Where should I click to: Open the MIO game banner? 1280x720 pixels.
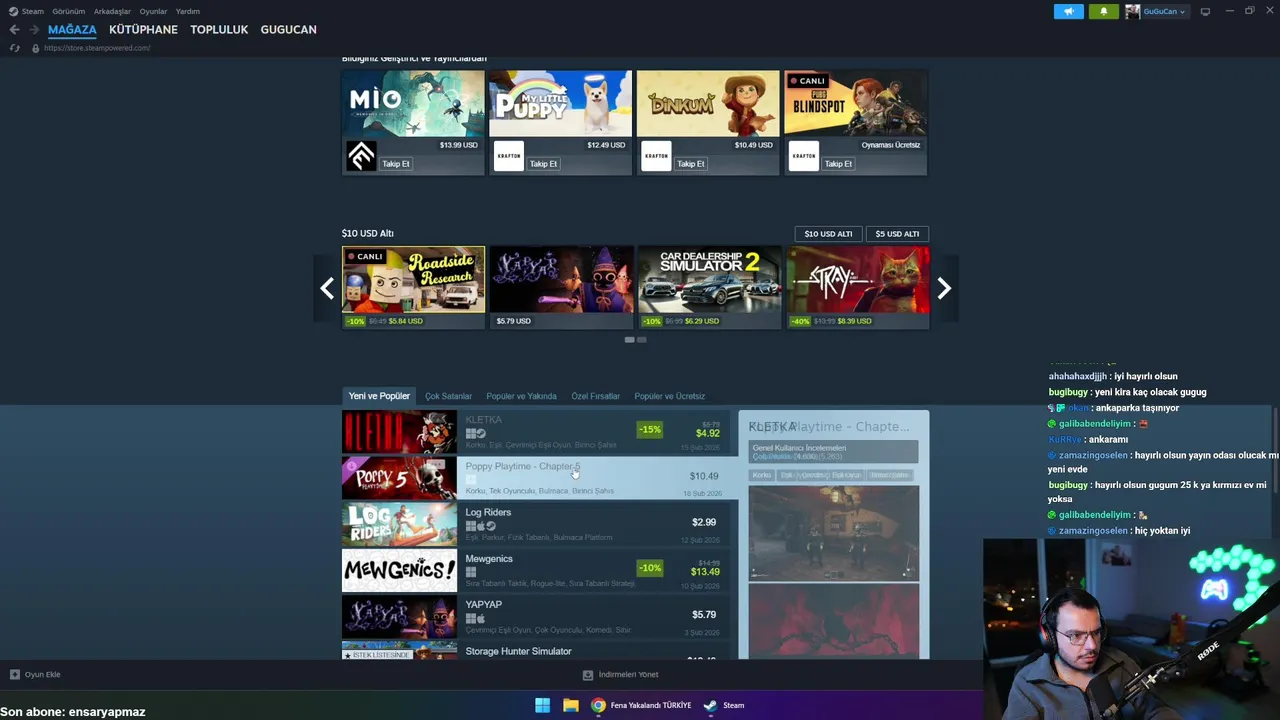point(413,103)
